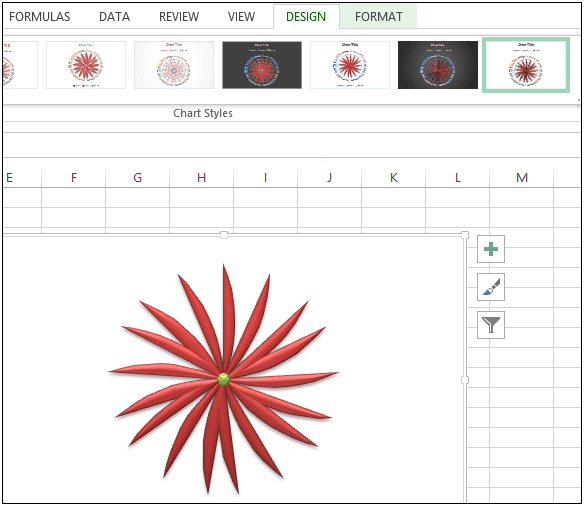Image resolution: width=584 pixels, height=506 pixels.
Task: Select column I header
Action: point(266,178)
